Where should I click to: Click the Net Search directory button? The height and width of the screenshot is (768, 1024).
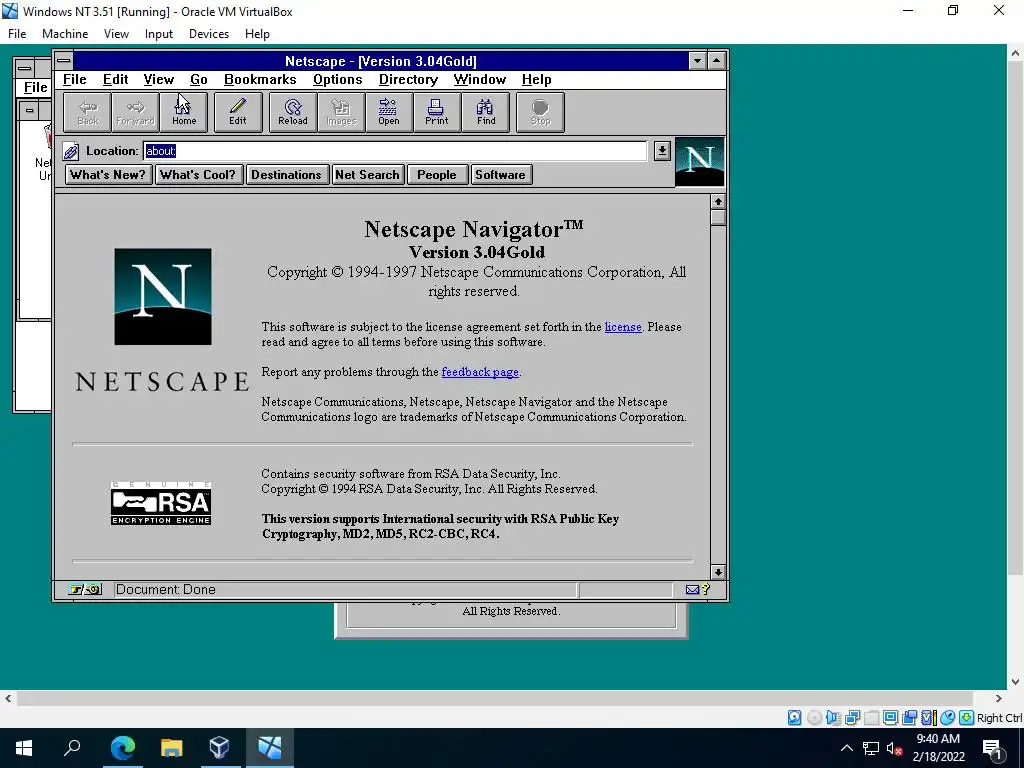click(367, 175)
